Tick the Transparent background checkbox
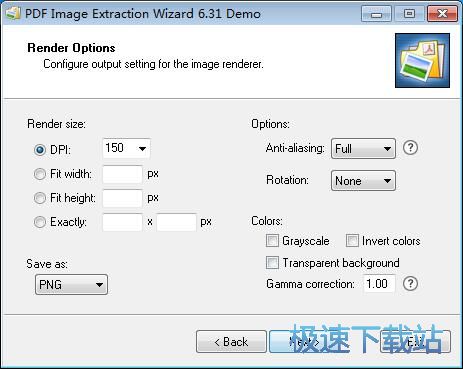Screen dimensions: 463x369 (272, 263)
